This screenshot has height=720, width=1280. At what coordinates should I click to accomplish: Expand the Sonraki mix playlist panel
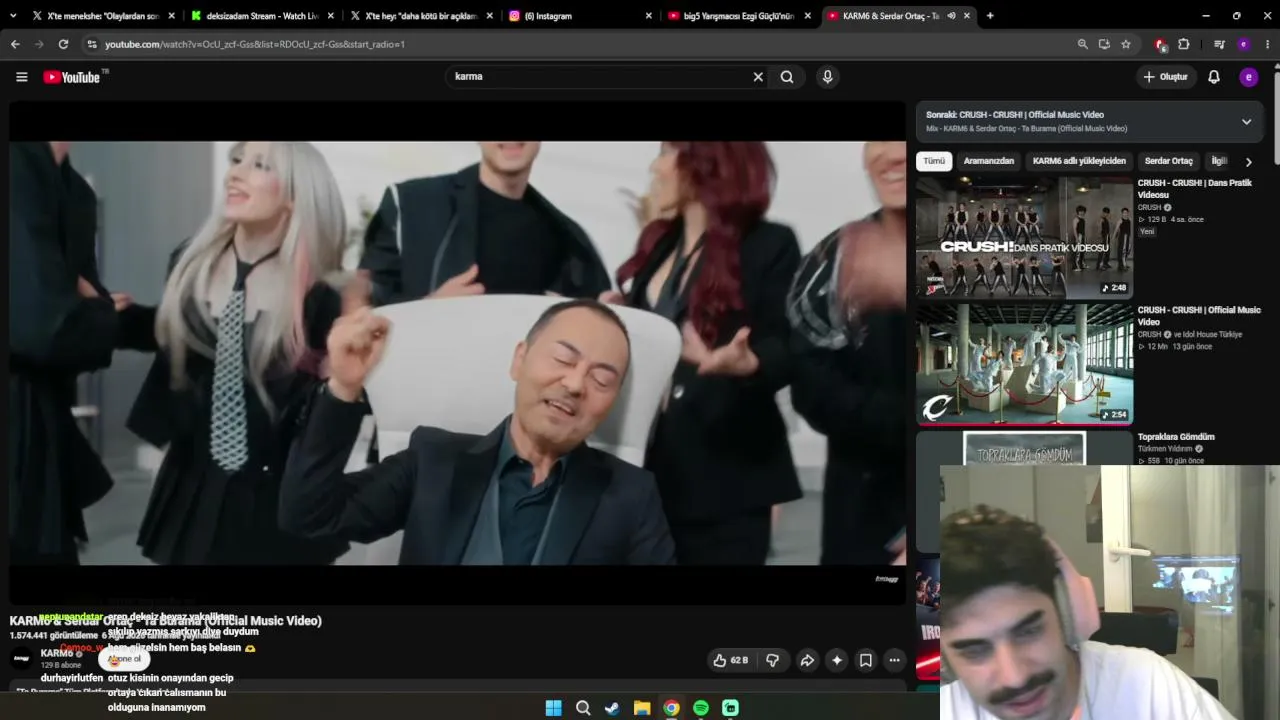point(1246,122)
